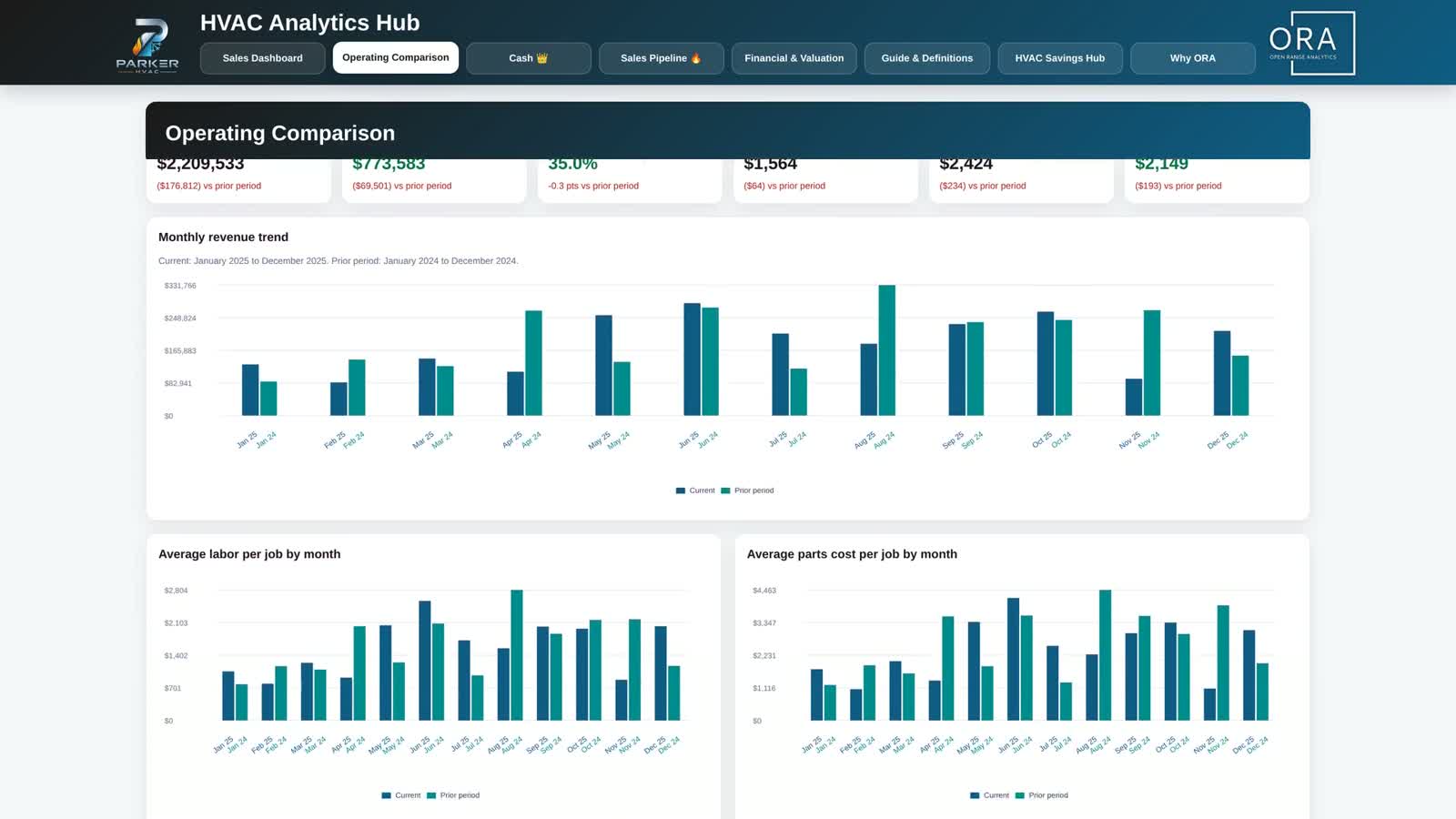The height and width of the screenshot is (819, 1456).
Task: Open the Sales Pipeline tab
Action: coord(661,58)
